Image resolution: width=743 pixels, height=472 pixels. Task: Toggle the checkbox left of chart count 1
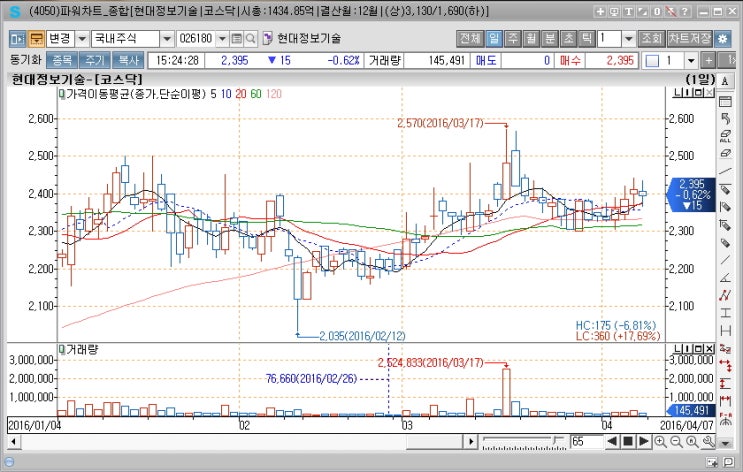[x=652, y=61]
